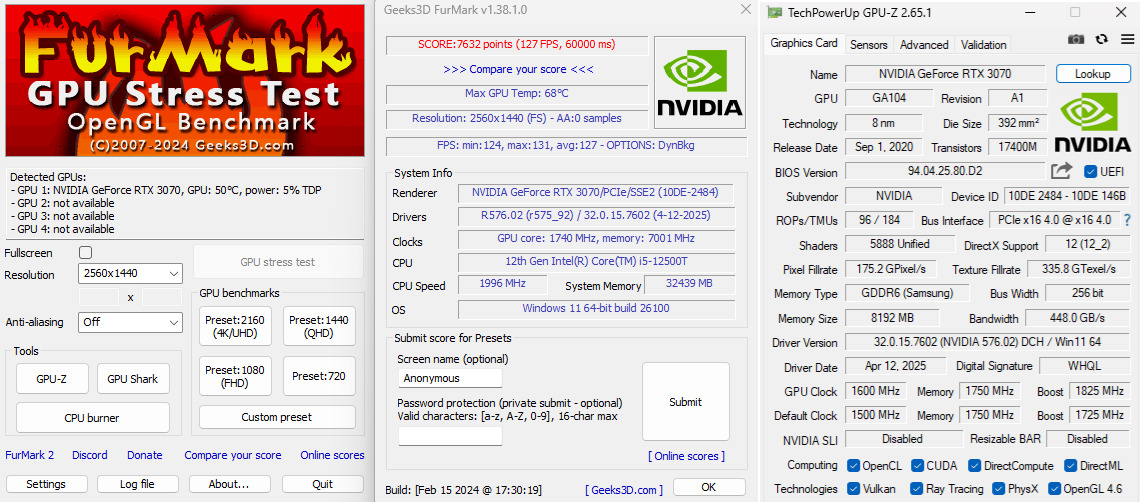Viewport: 1140px width, 502px height.
Task: Click the About... button
Action: (230, 484)
